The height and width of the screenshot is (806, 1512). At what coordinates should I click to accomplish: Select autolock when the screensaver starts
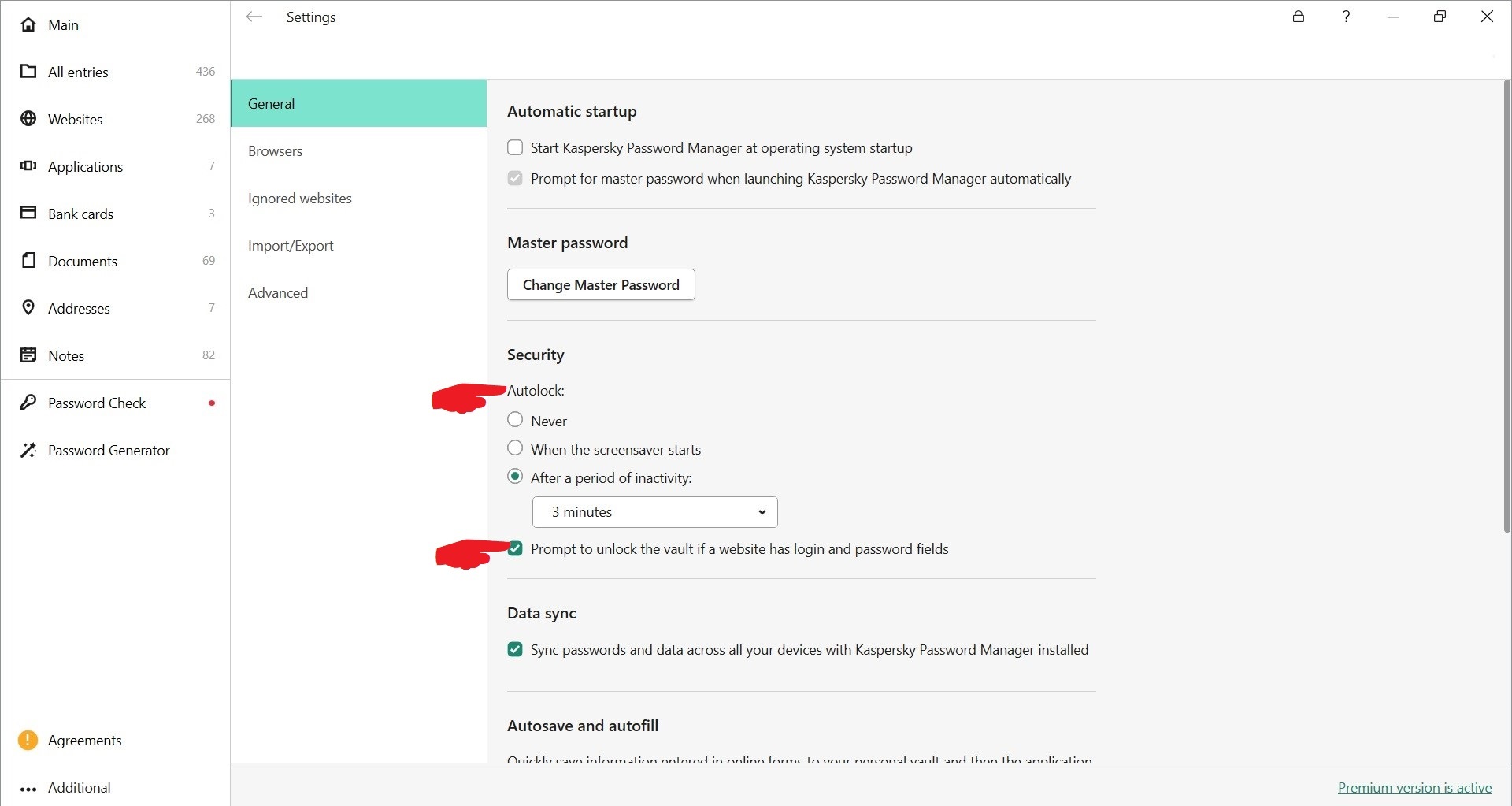515,448
